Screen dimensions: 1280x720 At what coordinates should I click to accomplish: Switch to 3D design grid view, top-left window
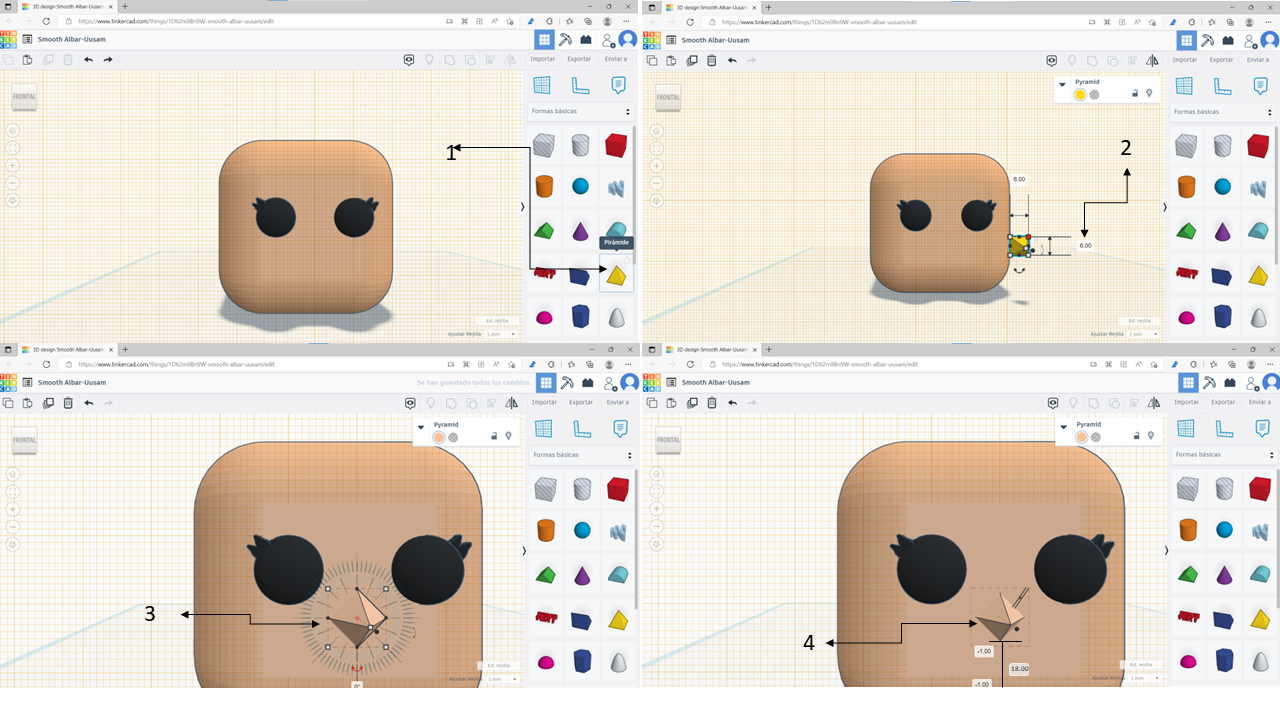[x=544, y=40]
